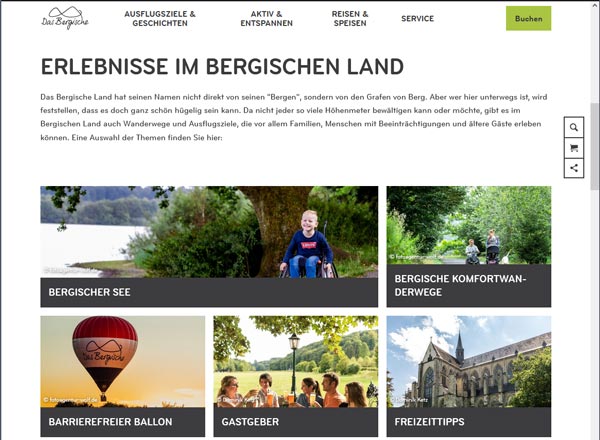Click the boy in wheelchair photo

click(209, 232)
